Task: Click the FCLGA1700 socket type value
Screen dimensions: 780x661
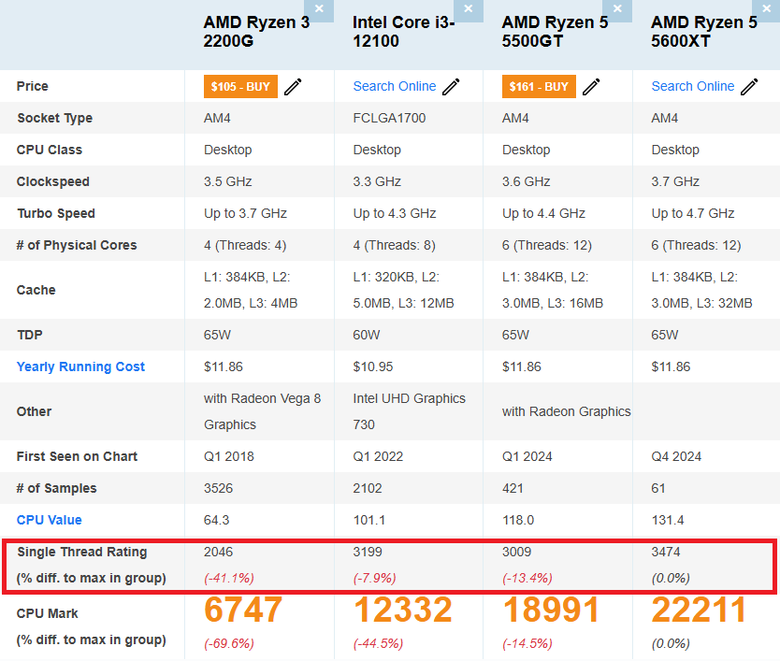Action: 390,118
